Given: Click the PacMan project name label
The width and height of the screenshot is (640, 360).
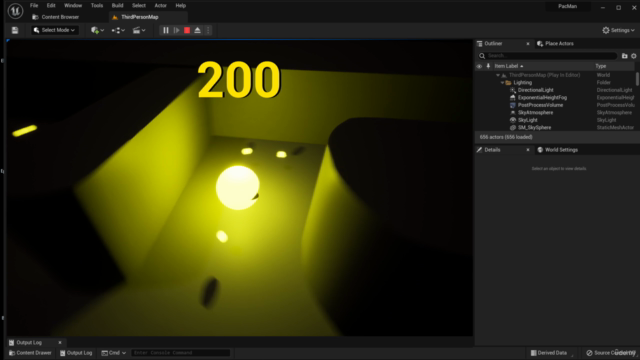Looking at the screenshot, I should [x=567, y=7].
